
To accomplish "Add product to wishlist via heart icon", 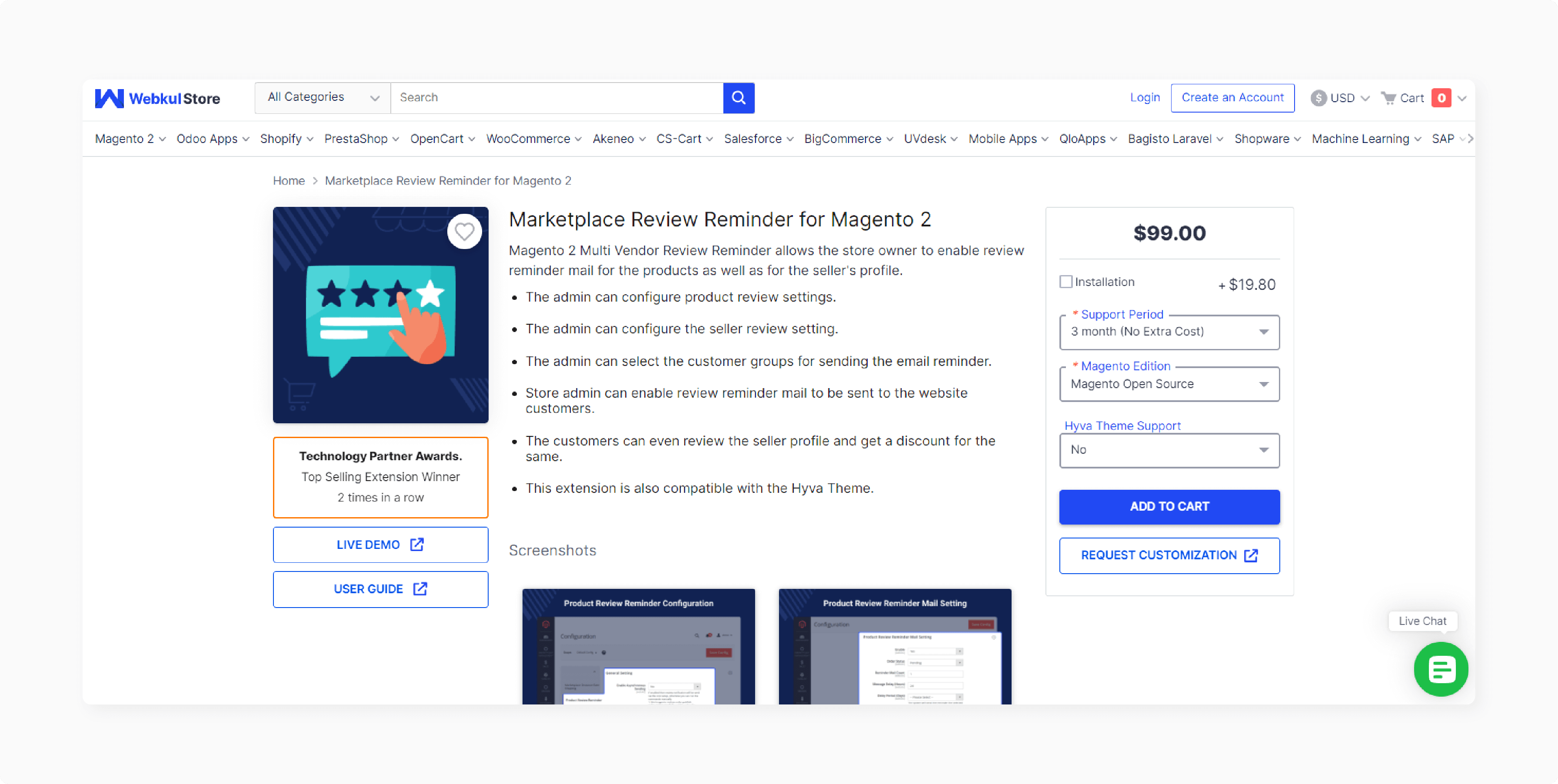I will [x=464, y=232].
